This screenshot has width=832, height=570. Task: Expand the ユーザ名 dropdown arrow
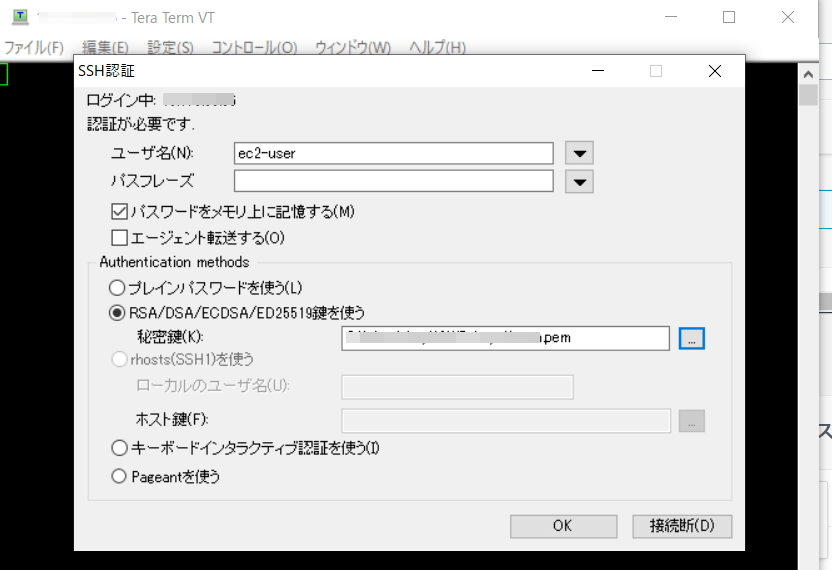[x=579, y=153]
